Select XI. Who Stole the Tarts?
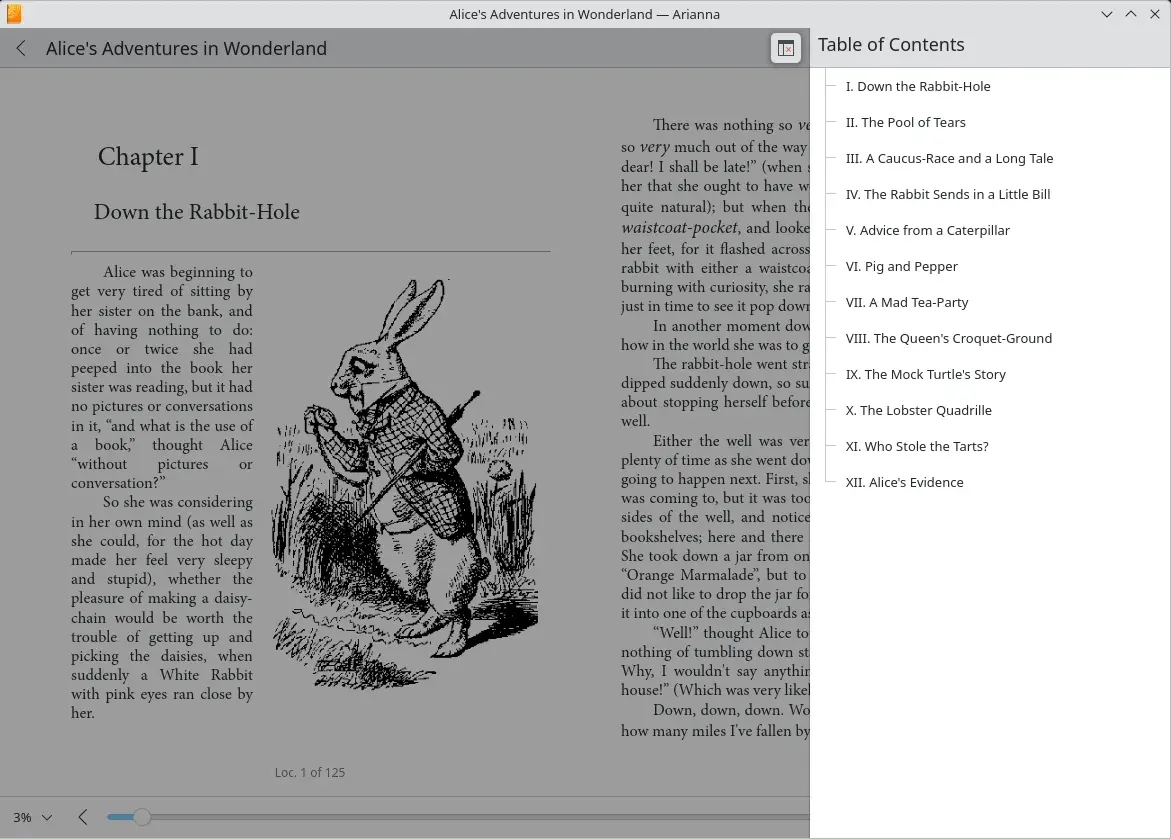Screen dimensions: 1171x839 coord(916,446)
